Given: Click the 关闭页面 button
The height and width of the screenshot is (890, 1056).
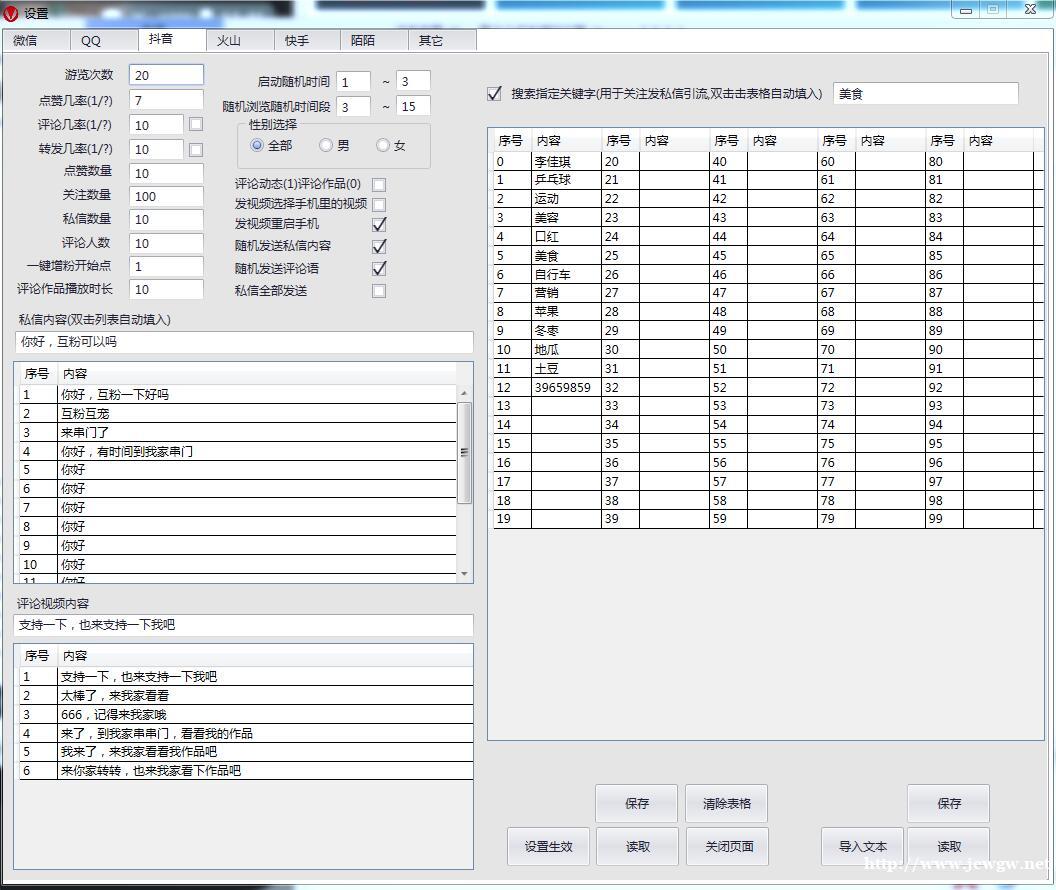Looking at the screenshot, I should click(x=729, y=846).
